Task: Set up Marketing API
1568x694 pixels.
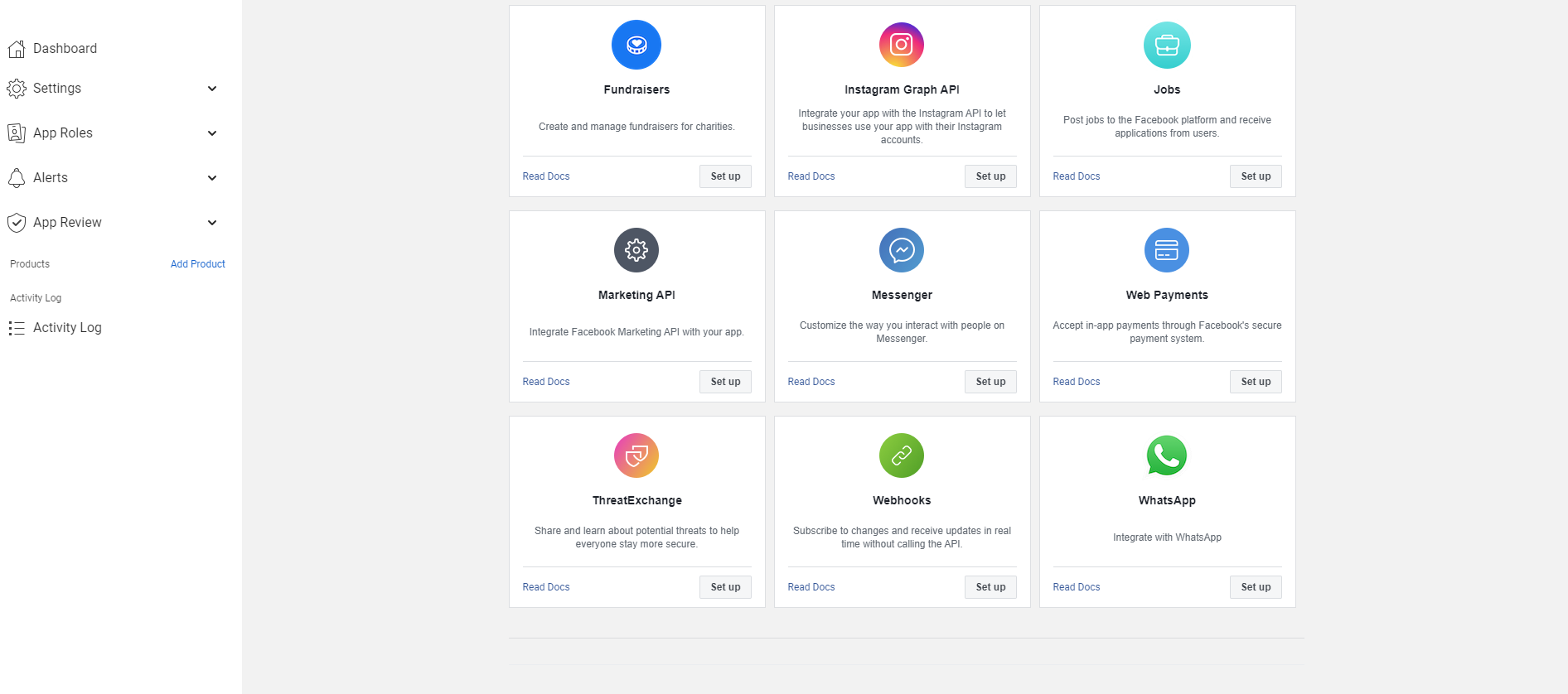Action: (725, 382)
